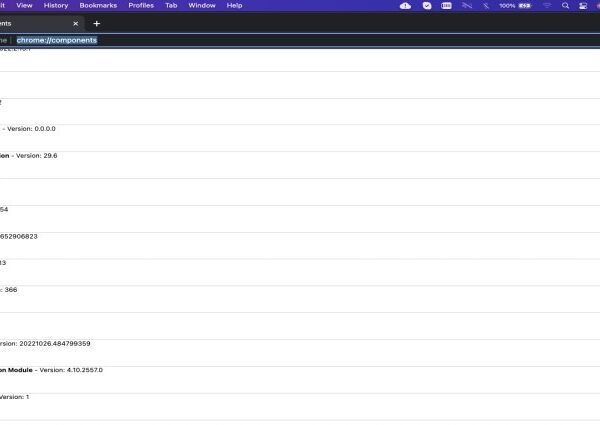Click the battery 100% indicator
The image size is (600, 425).
point(515,6)
